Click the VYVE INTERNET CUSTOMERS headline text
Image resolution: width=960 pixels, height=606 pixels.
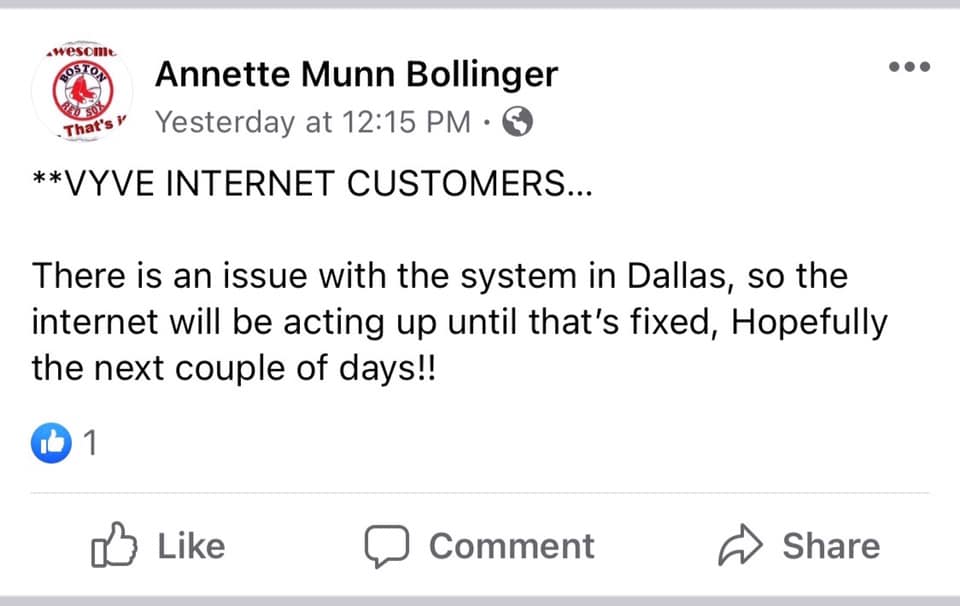312,186
